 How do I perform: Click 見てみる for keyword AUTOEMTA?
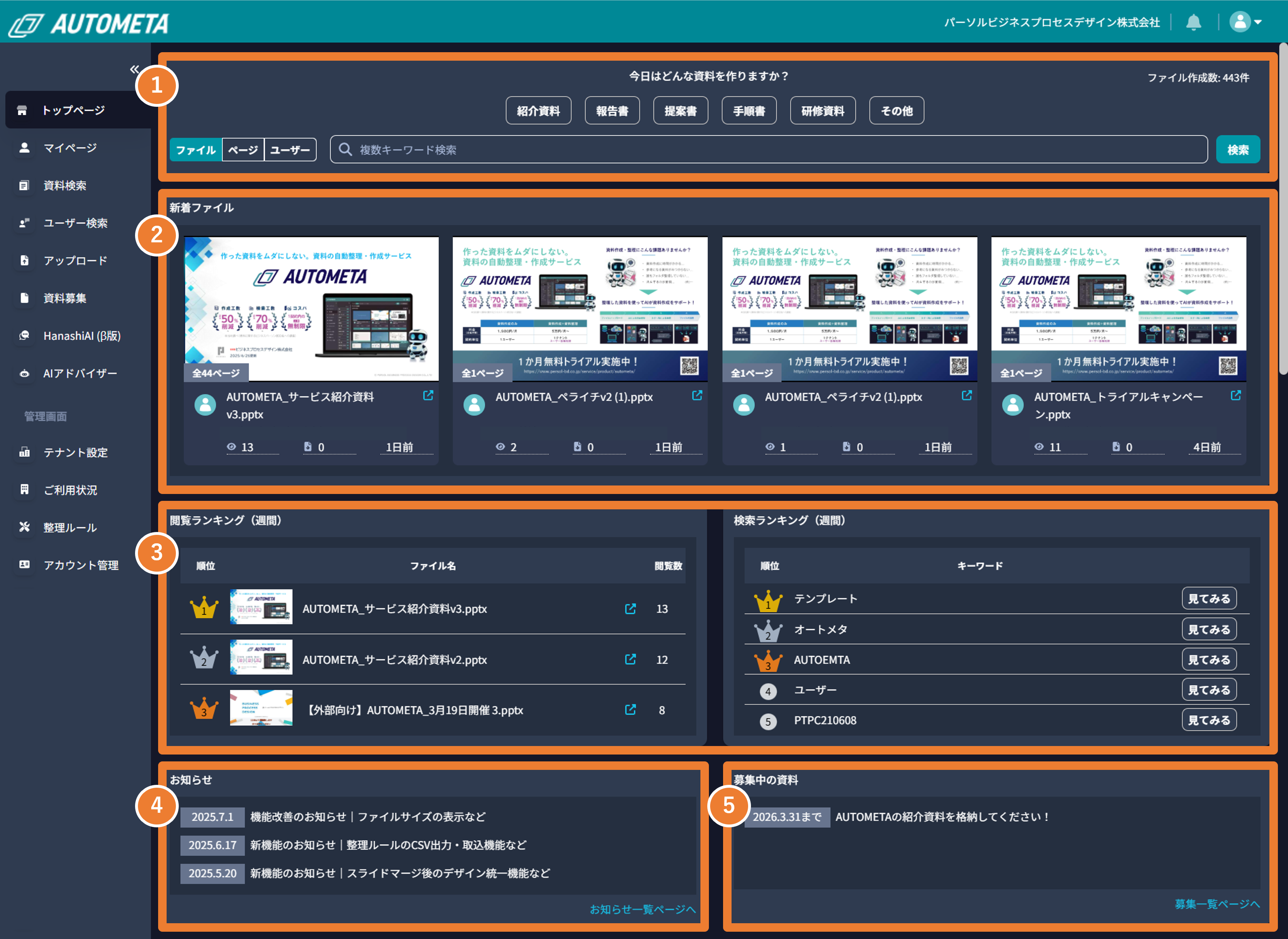click(x=1208, y=659)
